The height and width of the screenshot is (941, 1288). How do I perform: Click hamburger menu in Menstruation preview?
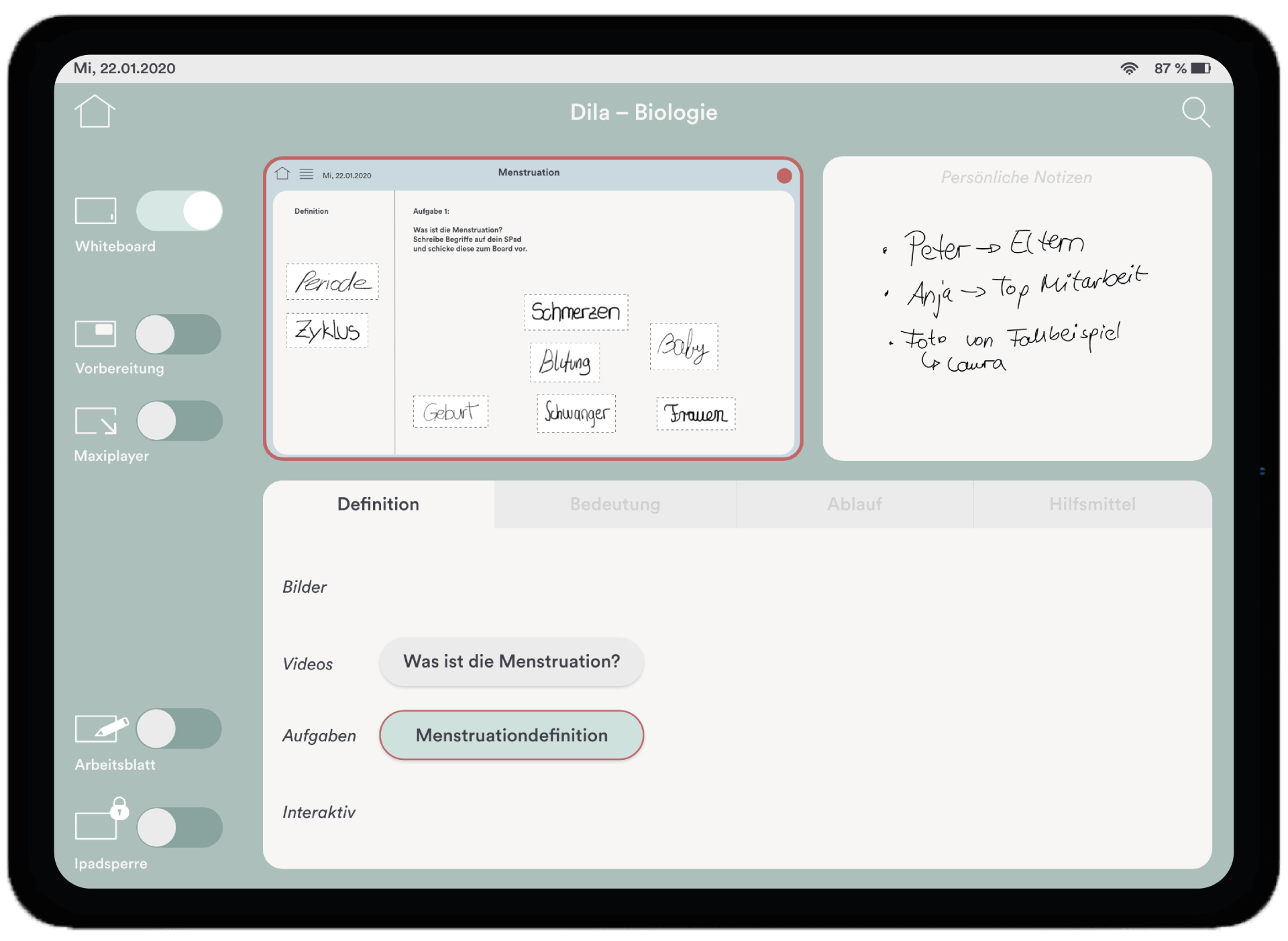click(306, 174)
